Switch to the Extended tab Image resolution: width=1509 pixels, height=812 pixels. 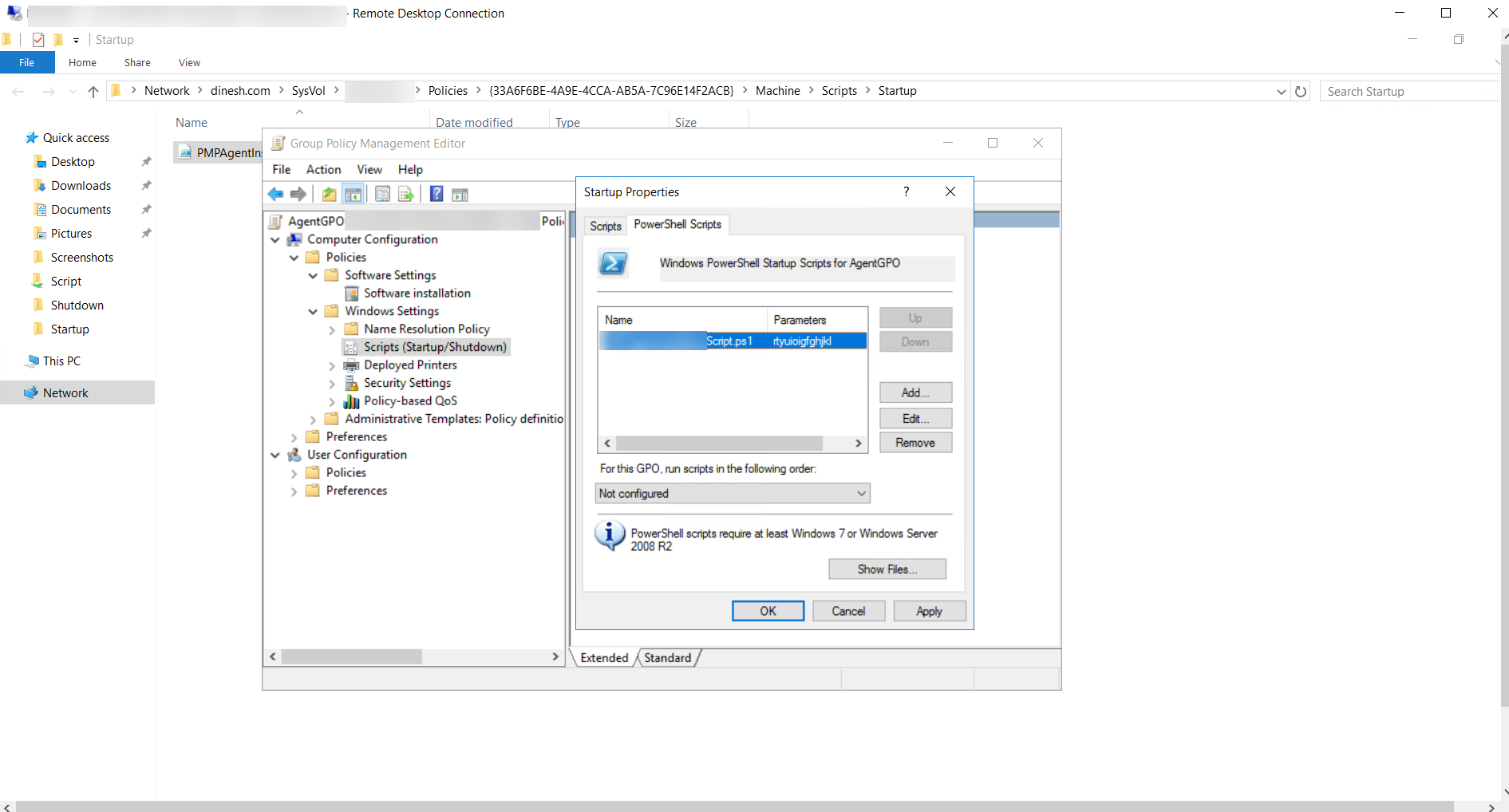click(604, 658)
